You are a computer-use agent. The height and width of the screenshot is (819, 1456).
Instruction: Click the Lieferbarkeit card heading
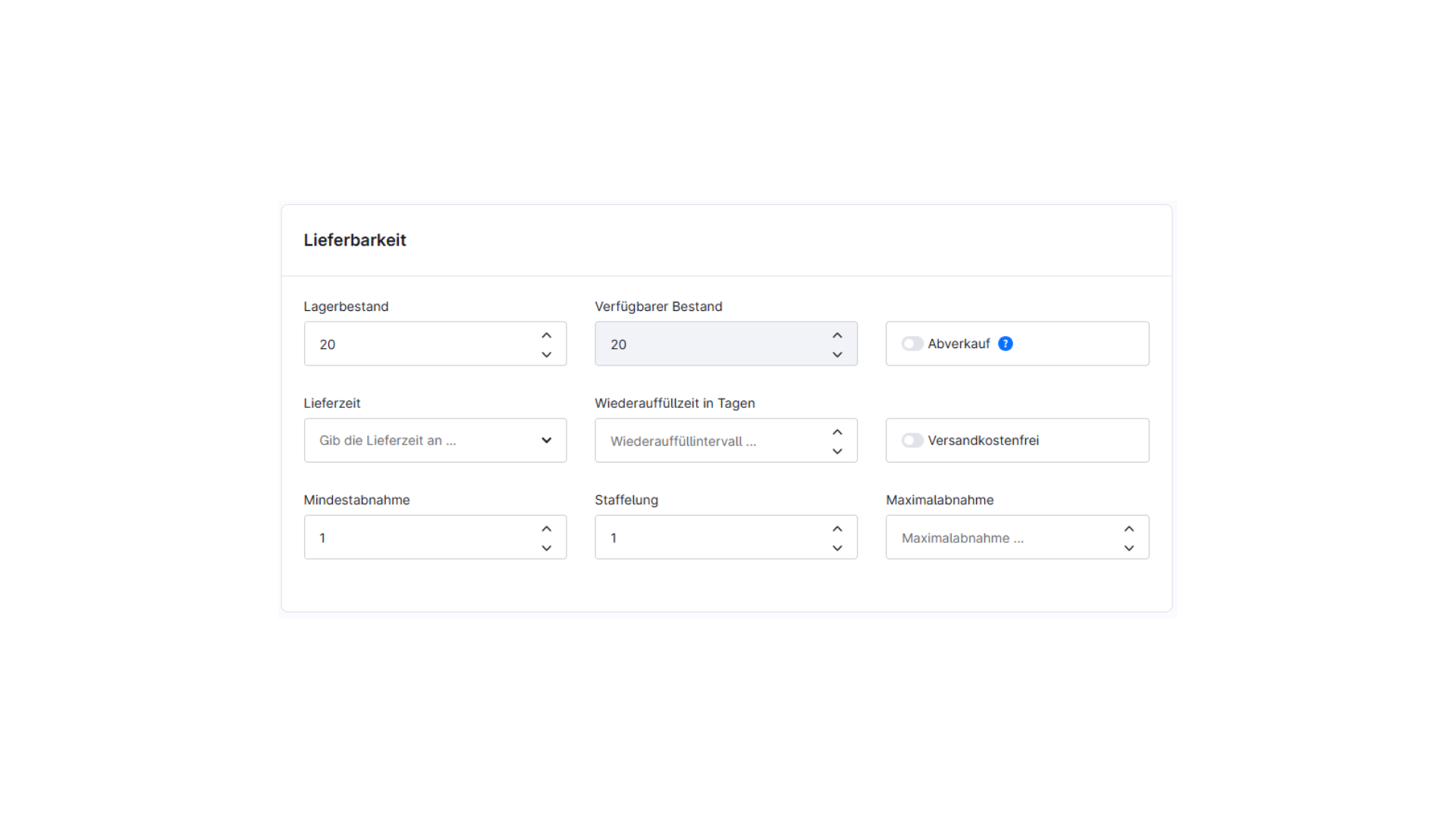(x=355, y=240)
